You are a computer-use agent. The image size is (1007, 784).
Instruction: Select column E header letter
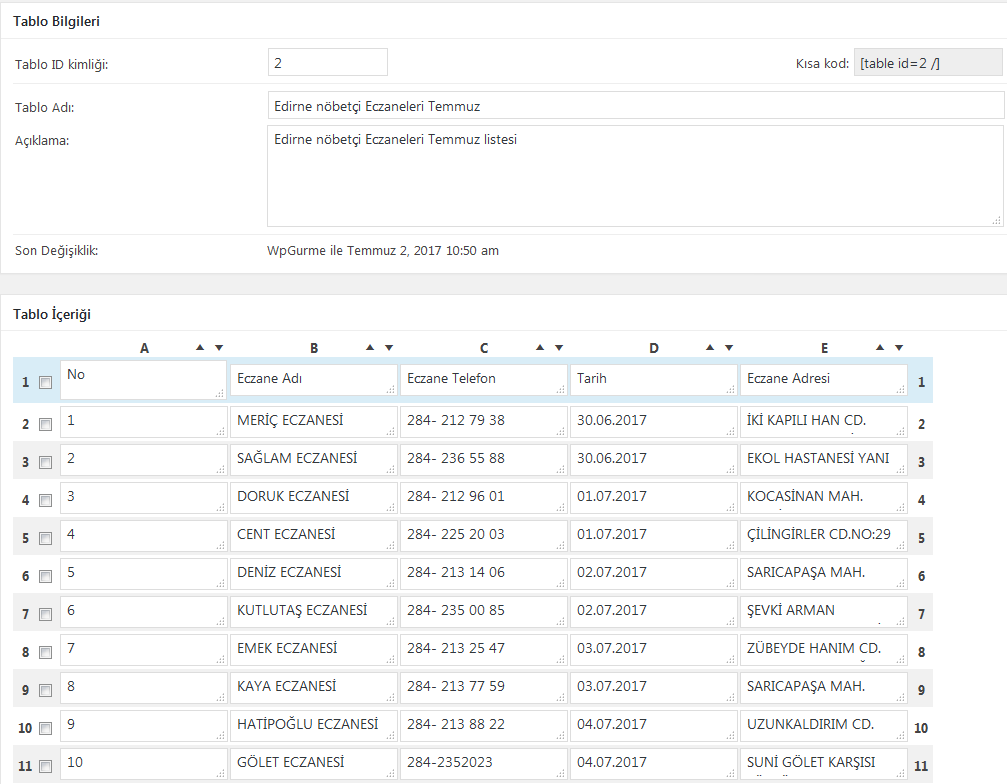coord(825,348)
